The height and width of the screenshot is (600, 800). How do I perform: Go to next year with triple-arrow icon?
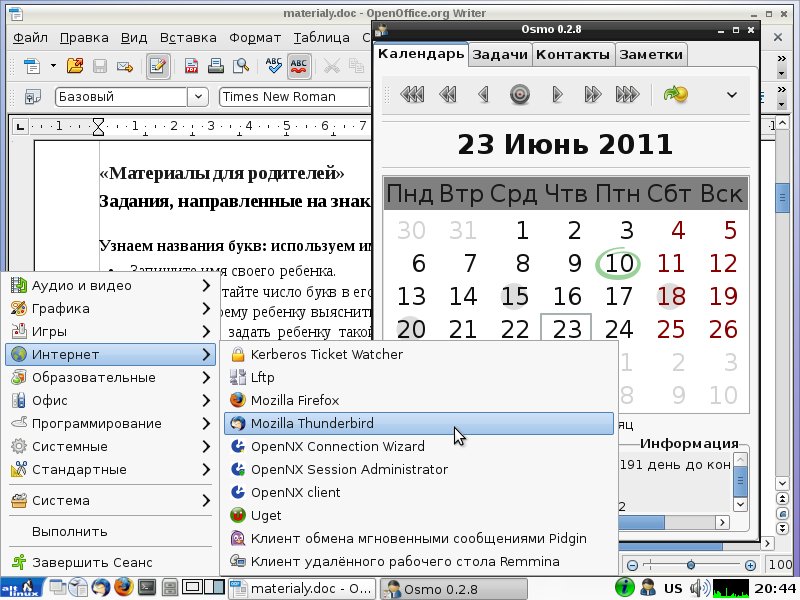[x=628, y=95]
